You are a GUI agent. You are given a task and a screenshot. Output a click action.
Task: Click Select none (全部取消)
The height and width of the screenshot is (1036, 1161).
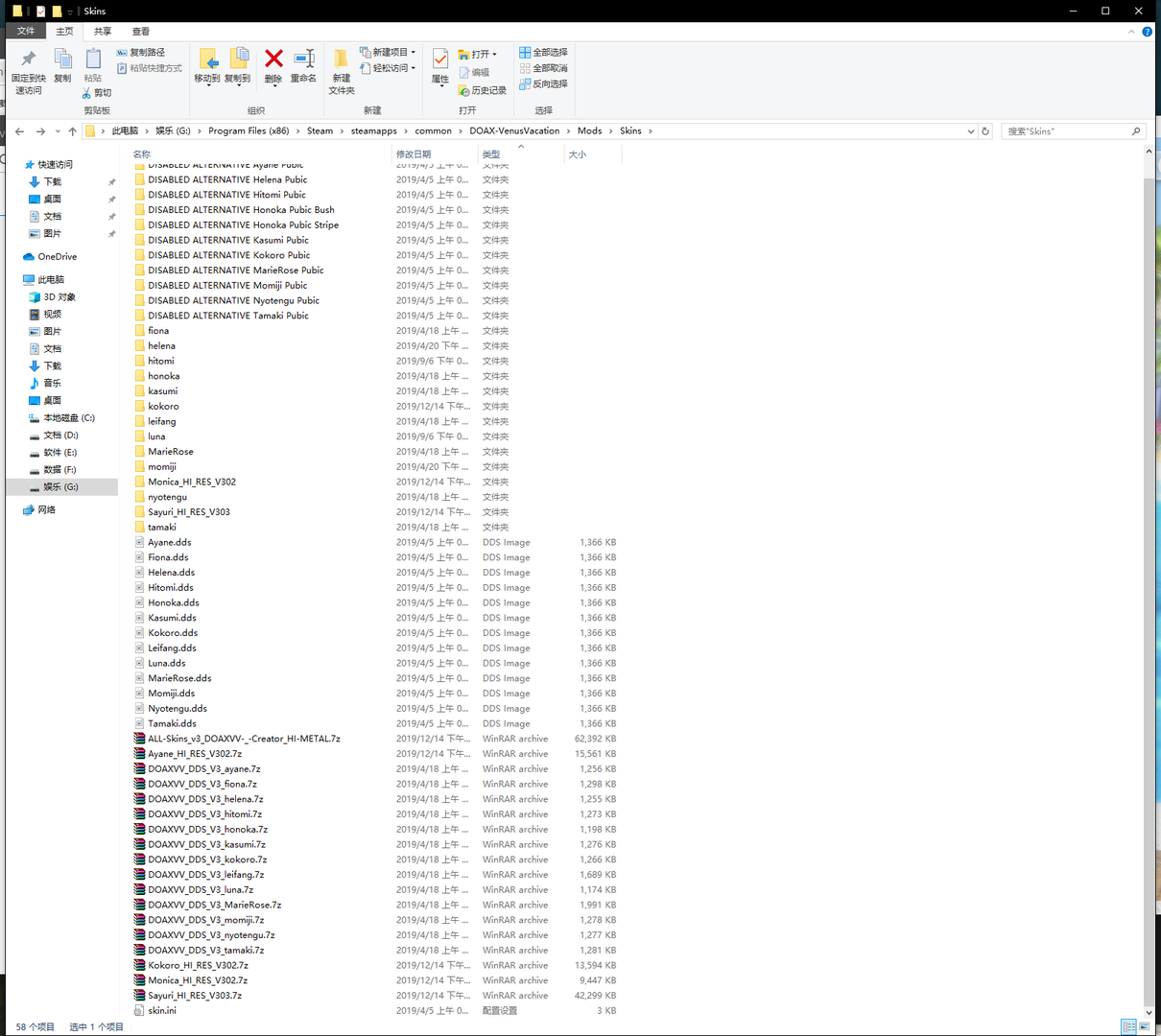(x=544, y=68)
